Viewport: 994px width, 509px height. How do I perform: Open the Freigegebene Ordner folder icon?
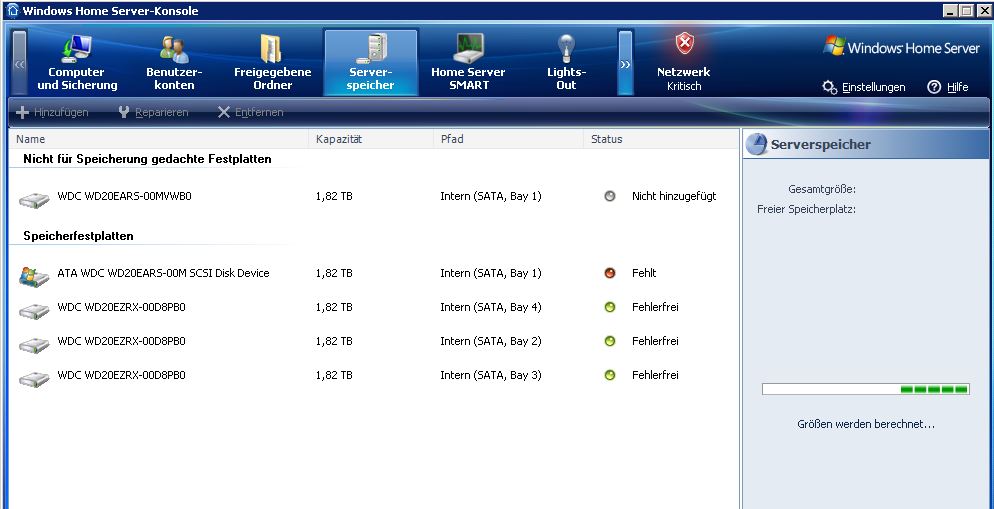tap(272, 48)
